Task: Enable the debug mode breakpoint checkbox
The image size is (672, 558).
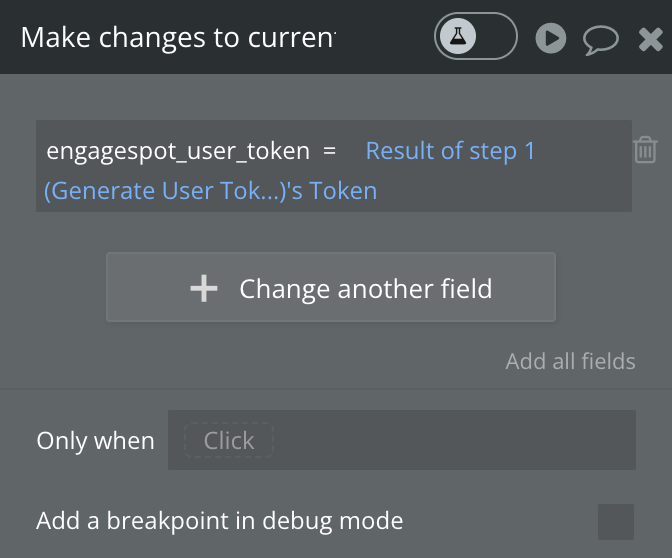Action: point(616,522)
